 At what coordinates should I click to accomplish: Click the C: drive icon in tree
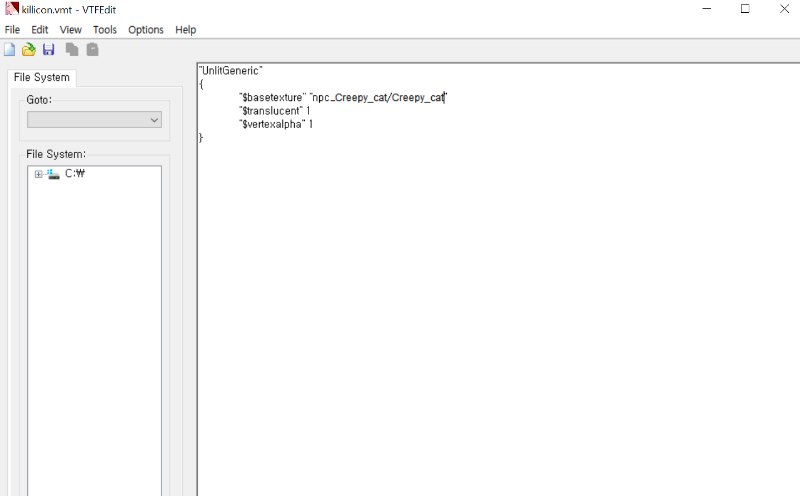click(x=53, y=174)
